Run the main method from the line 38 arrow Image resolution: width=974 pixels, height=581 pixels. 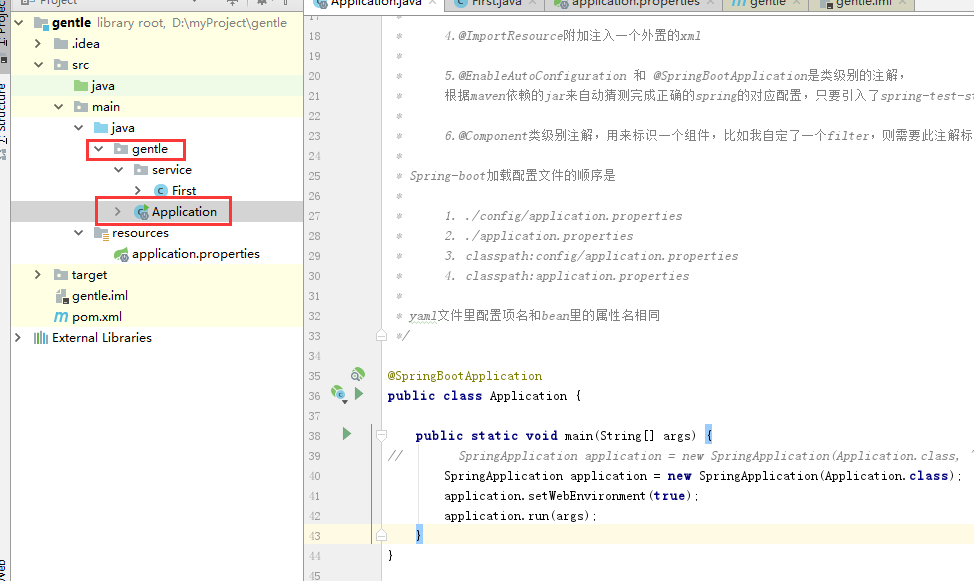click(x=347, y=434)
